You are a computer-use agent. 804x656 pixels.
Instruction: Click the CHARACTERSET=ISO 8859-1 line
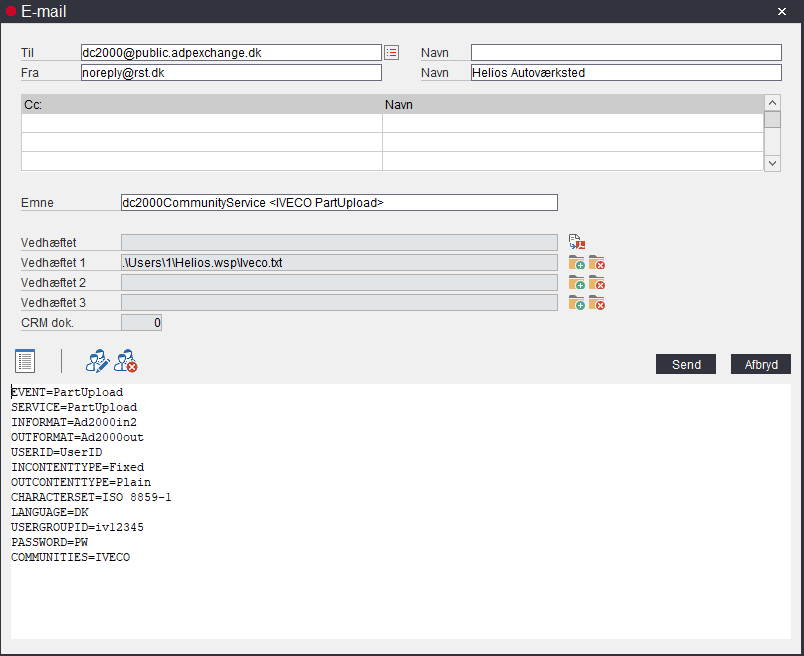(x=91, y=497)
